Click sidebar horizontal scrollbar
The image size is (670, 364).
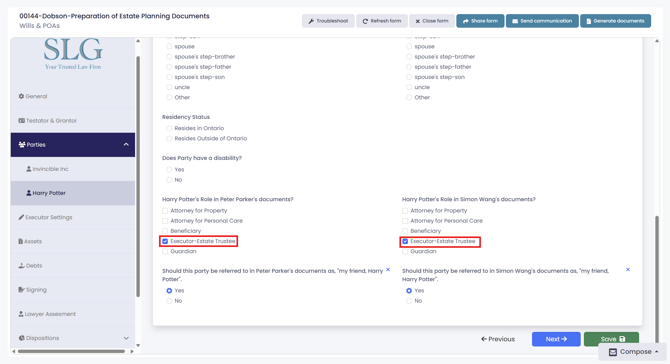(x=71, y=352)
